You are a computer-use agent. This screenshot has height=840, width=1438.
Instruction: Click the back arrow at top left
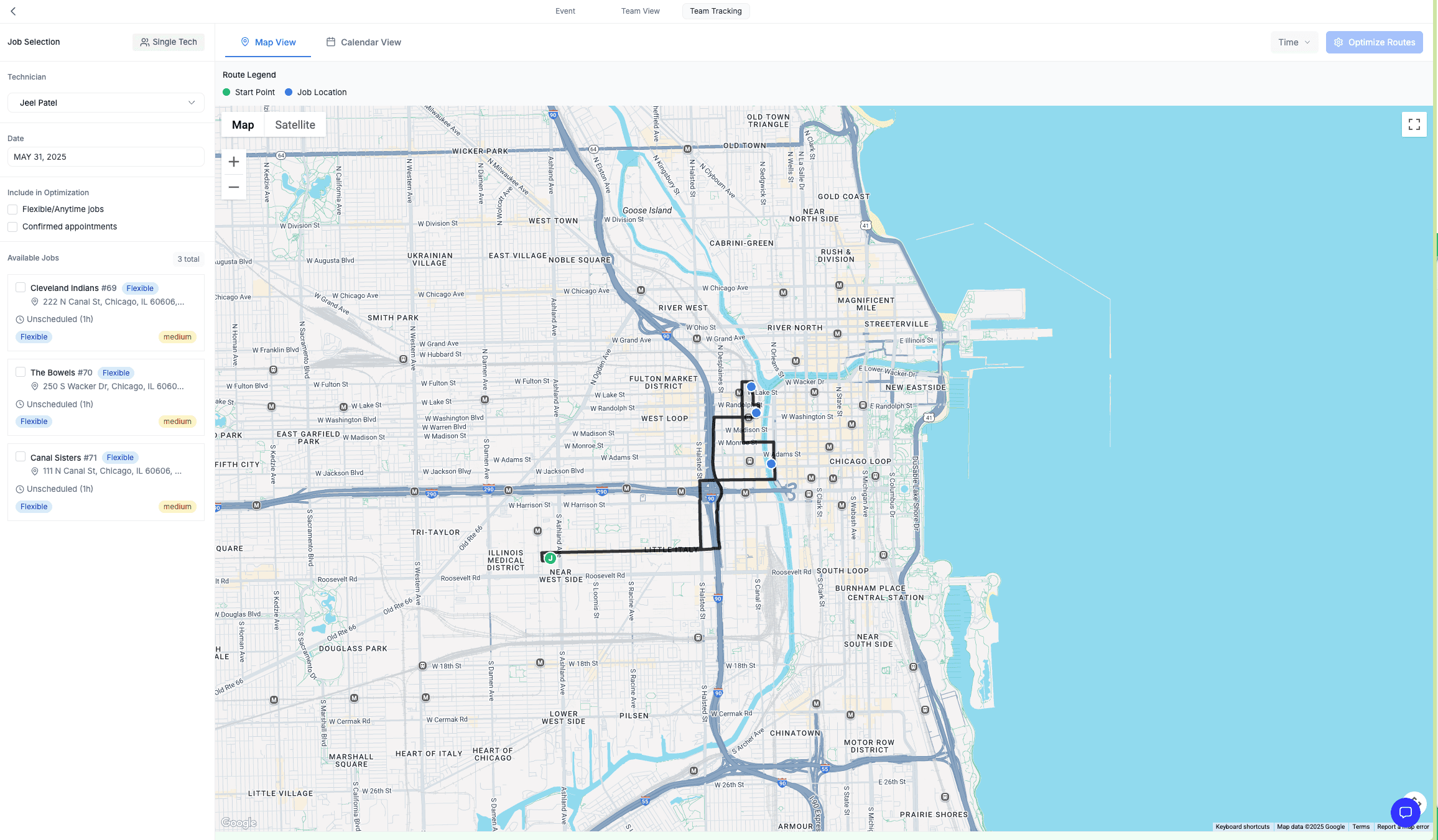point(12,11)
